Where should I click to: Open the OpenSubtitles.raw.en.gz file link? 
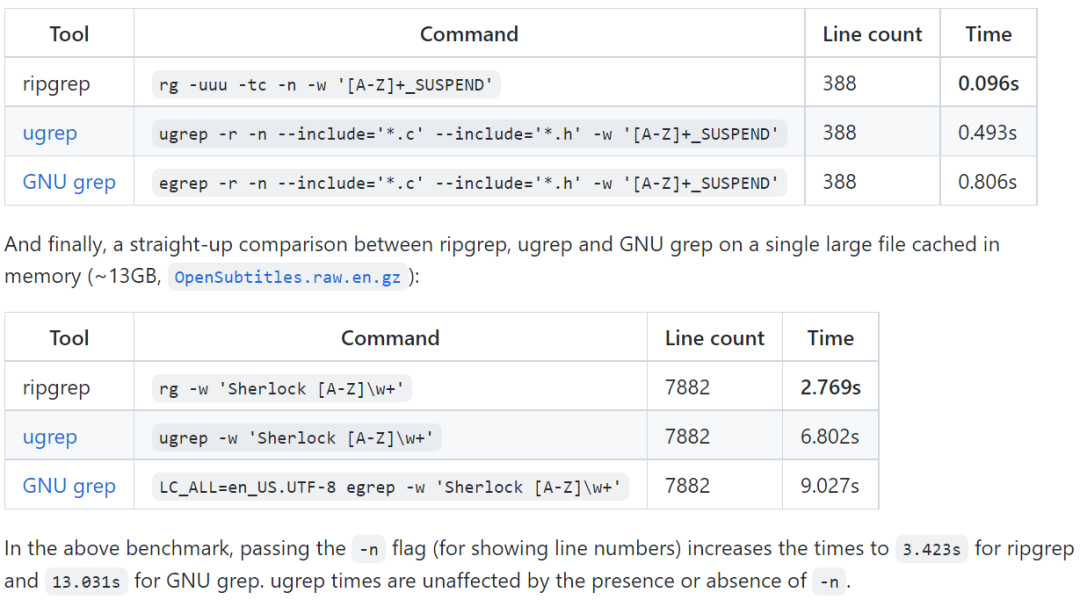point(287,277)
